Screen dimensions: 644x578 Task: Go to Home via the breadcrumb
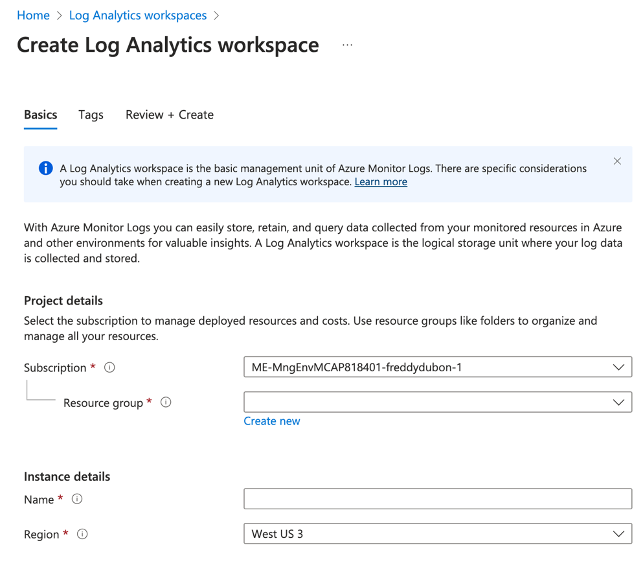tap(33, 15)
